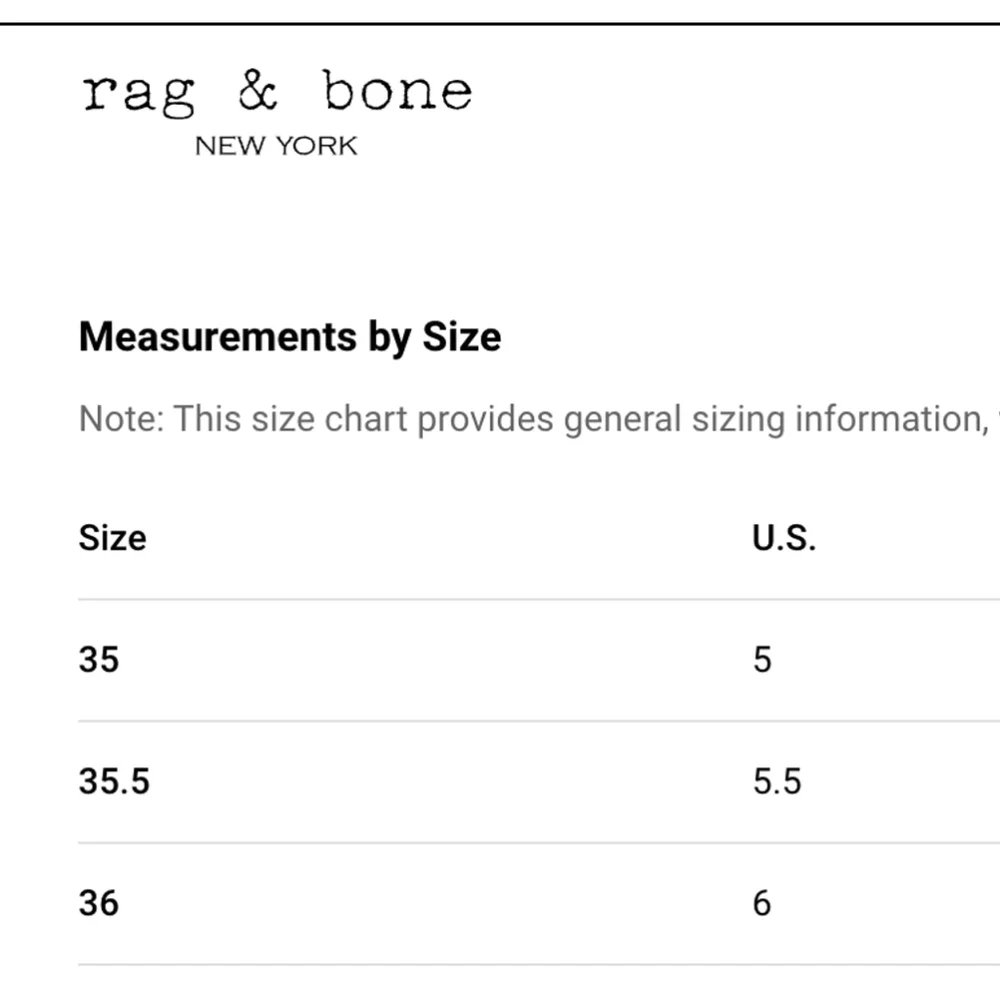Screen dimensions: 1000x1000
Task: Click the Measurements by Size heading
Action: click(290, 337)
